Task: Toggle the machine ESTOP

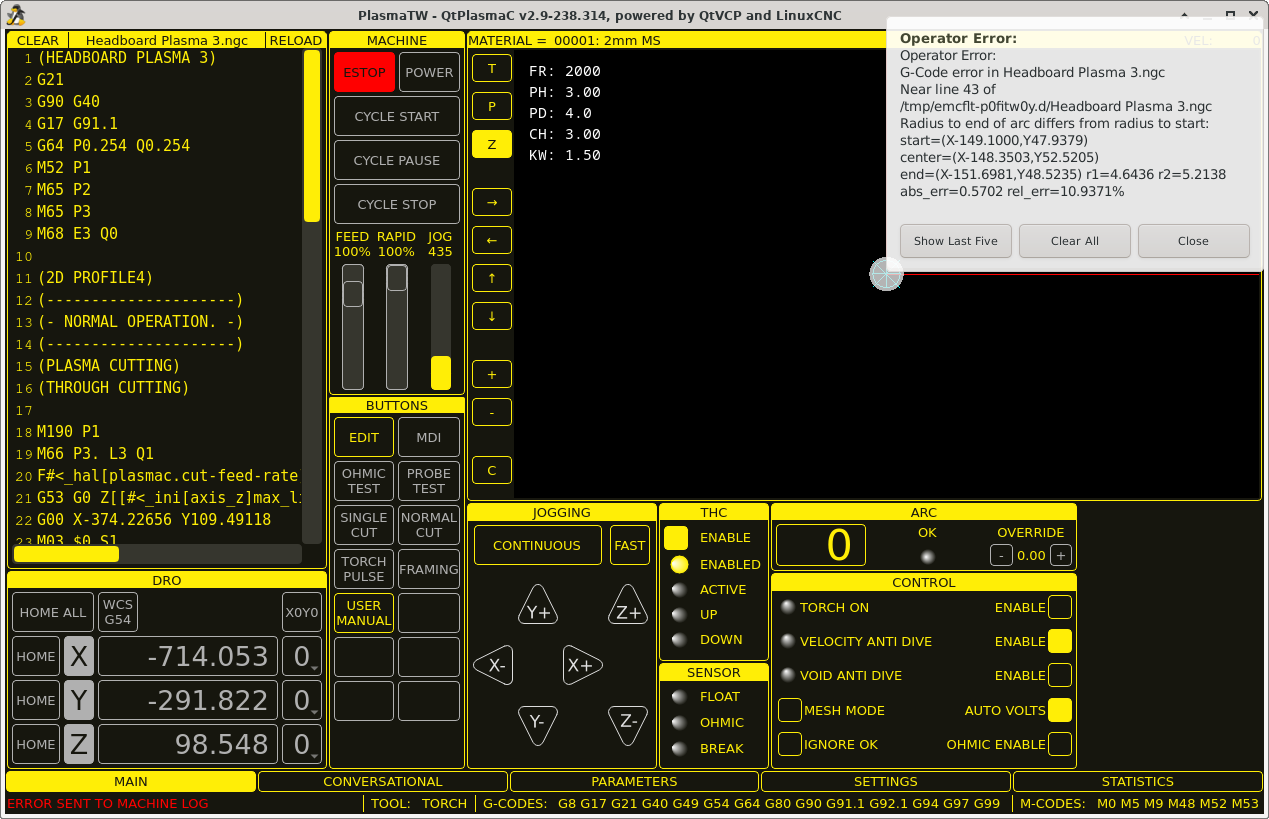Action: click(x=365, y=72)
